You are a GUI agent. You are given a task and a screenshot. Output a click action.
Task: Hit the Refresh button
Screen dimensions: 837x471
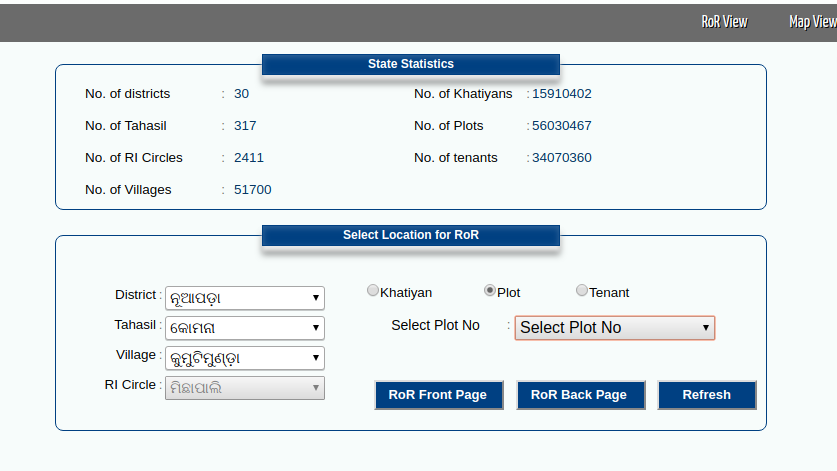[x=706, y=395]
